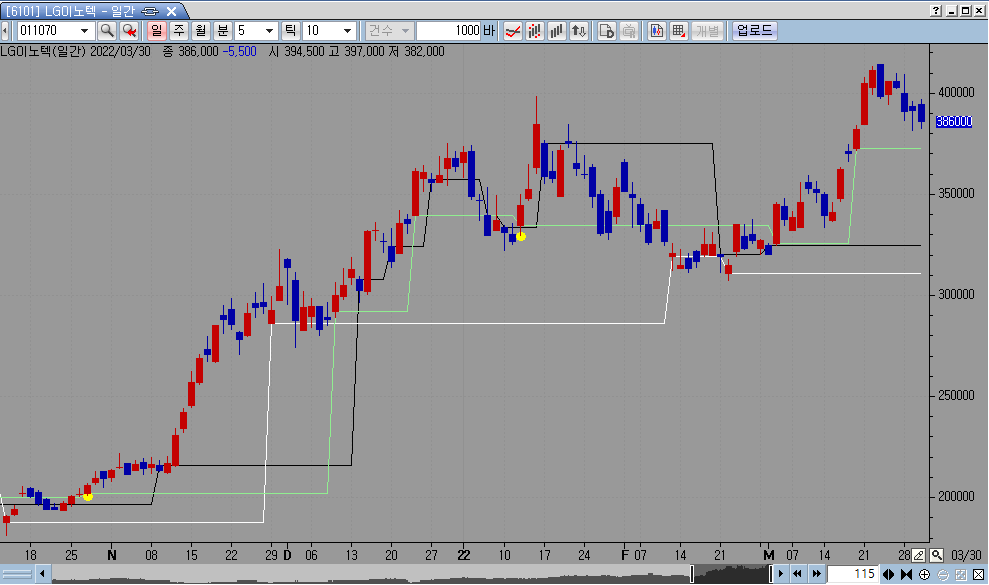Open the stock code 011070 dropdown
989x585 pixels.
click(85, 30)
